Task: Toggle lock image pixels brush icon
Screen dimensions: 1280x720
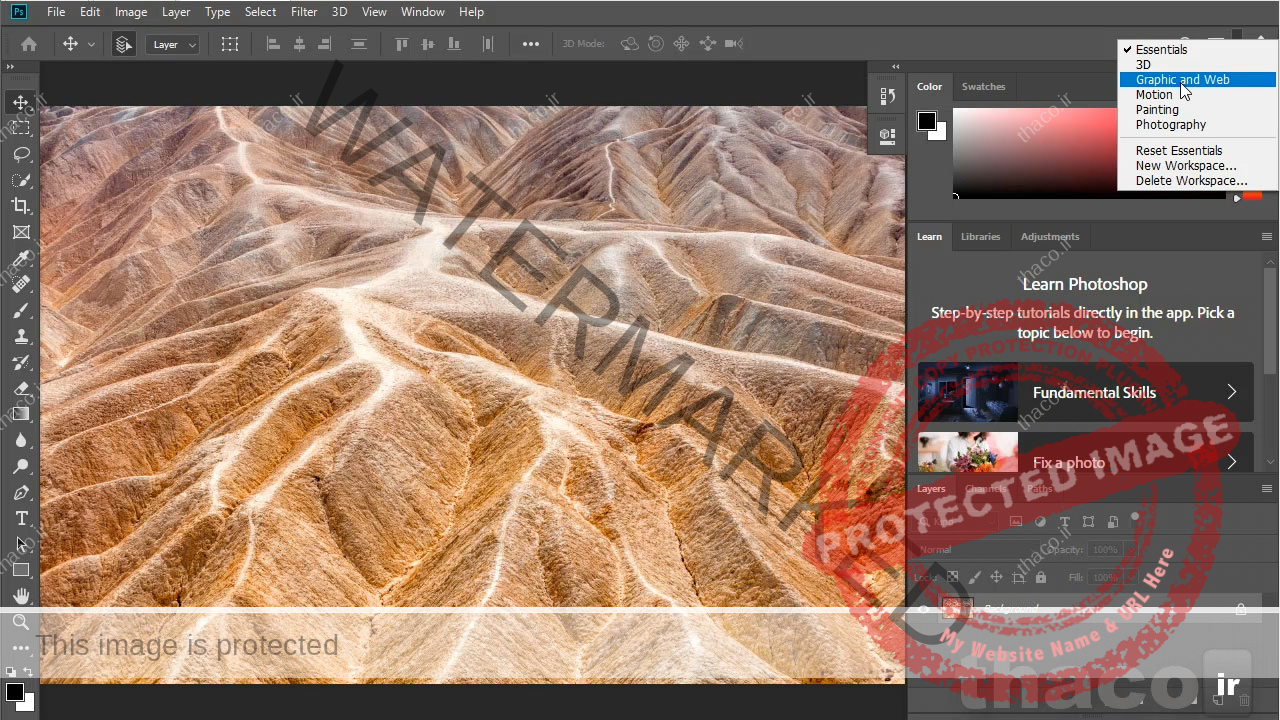Action: coord(974,577)
